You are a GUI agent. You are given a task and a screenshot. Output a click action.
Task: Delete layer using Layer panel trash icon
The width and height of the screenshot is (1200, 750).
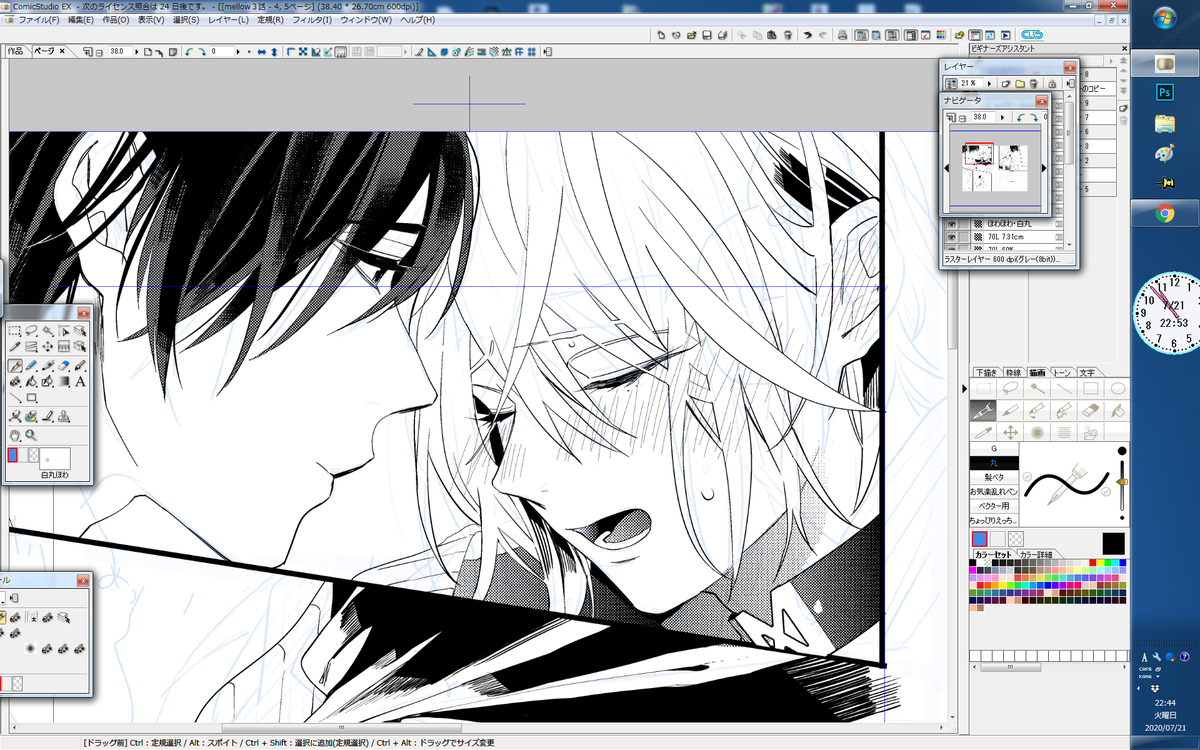(1033, 83)
